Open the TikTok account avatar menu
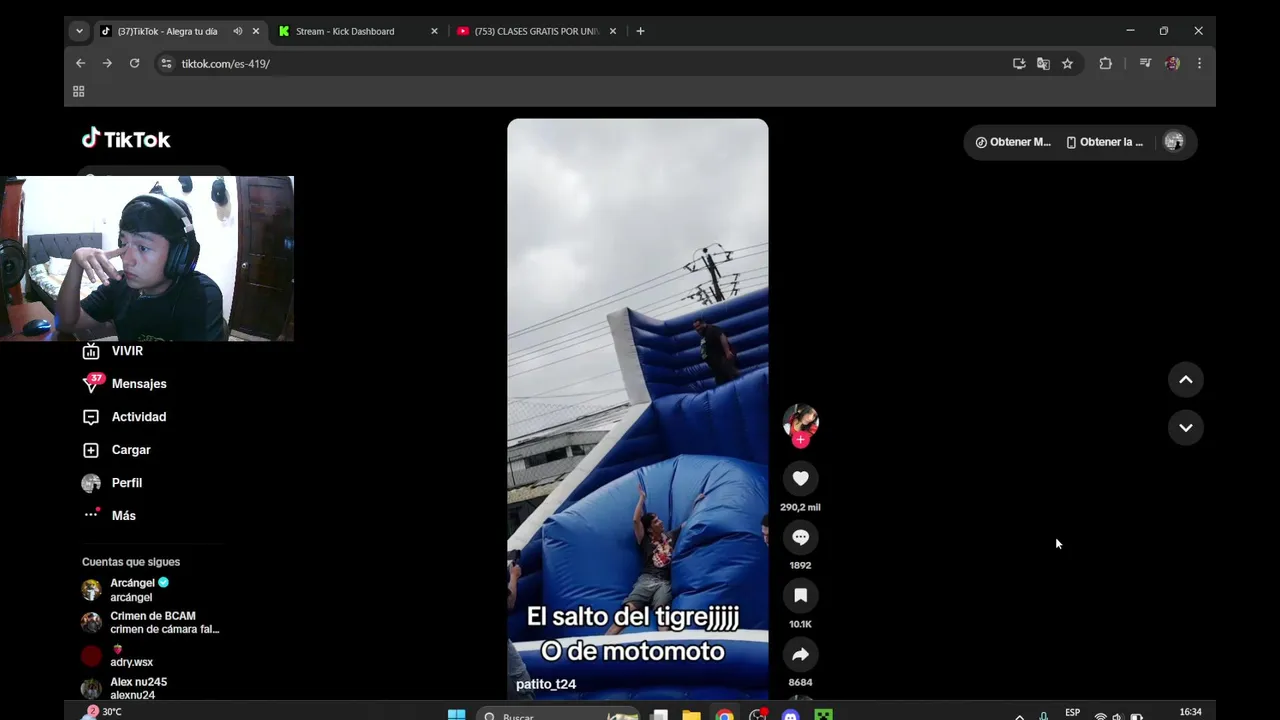 (x=1174, y=142)
